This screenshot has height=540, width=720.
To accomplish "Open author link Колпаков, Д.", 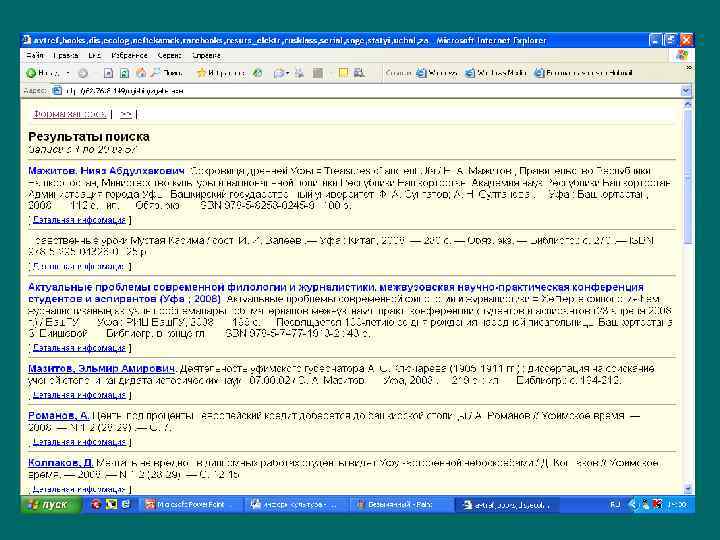I will tap(61, 462).
